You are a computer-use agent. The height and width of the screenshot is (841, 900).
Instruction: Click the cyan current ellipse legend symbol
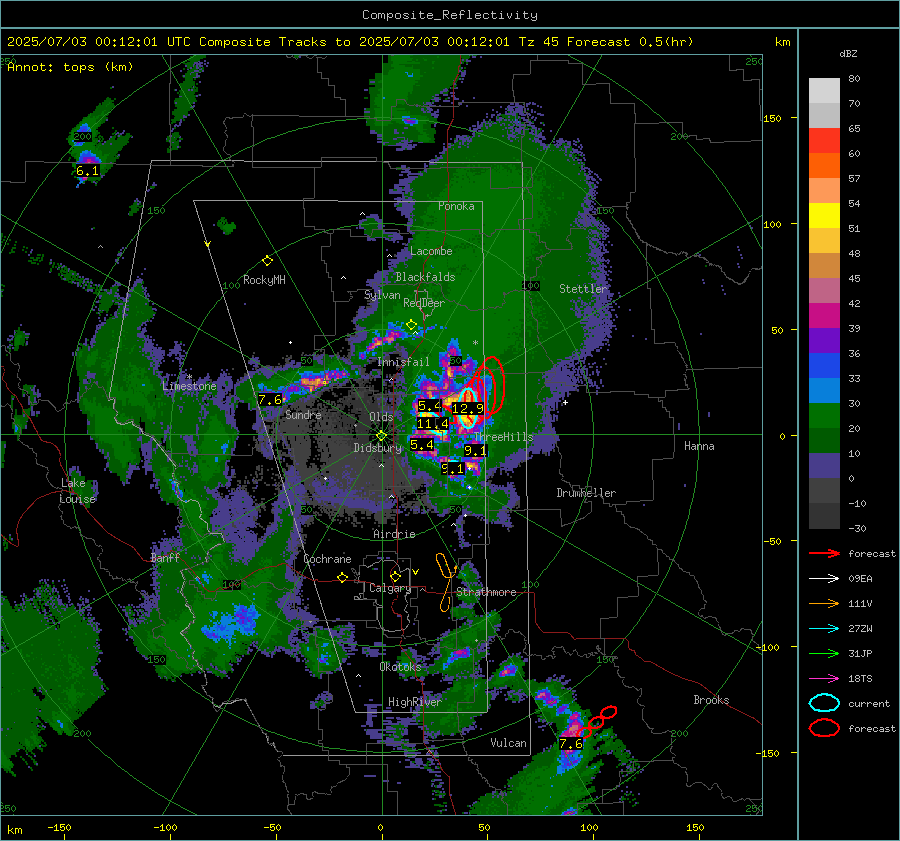click(x=824, y=703)
